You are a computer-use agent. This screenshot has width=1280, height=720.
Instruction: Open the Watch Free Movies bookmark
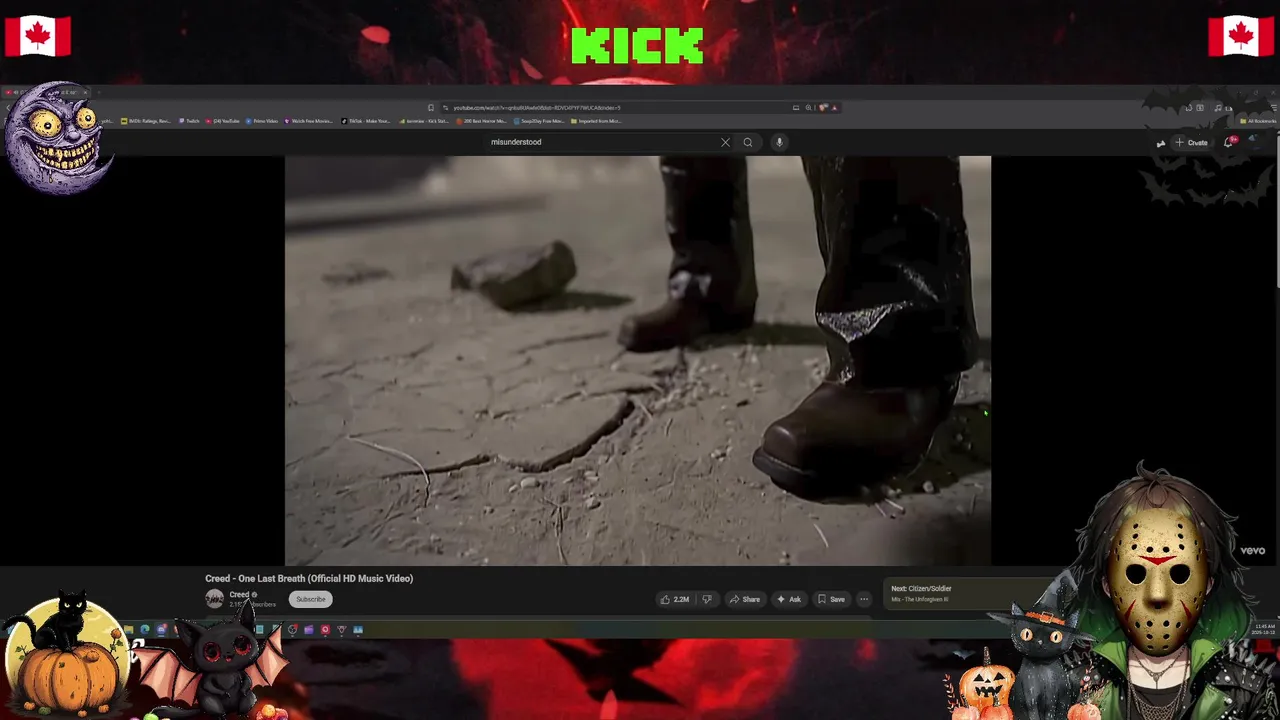pos(308,121)
